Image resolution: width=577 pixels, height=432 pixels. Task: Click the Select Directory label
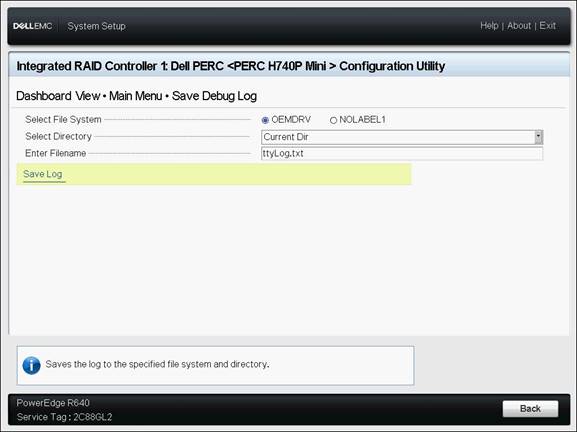[58, 136]
